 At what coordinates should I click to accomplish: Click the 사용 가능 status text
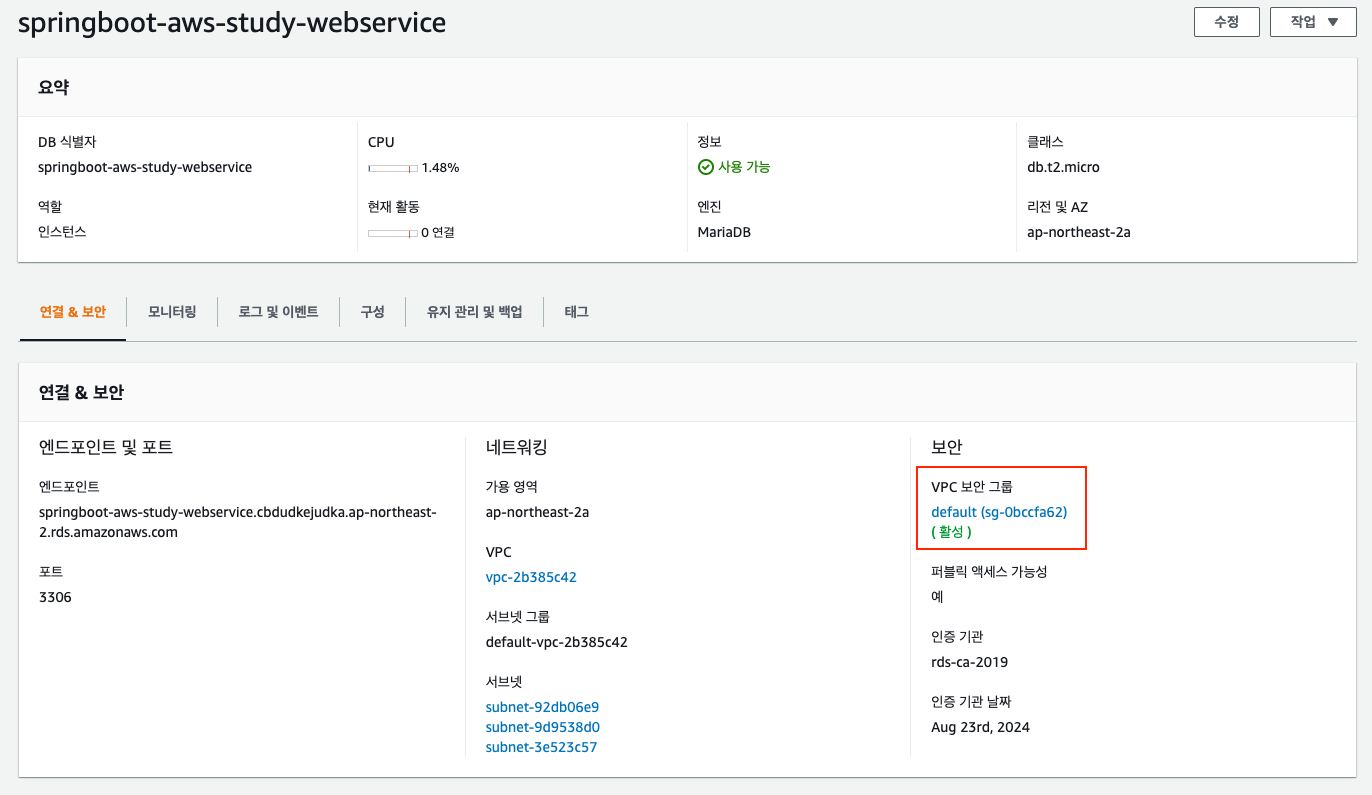pos(744,167)
